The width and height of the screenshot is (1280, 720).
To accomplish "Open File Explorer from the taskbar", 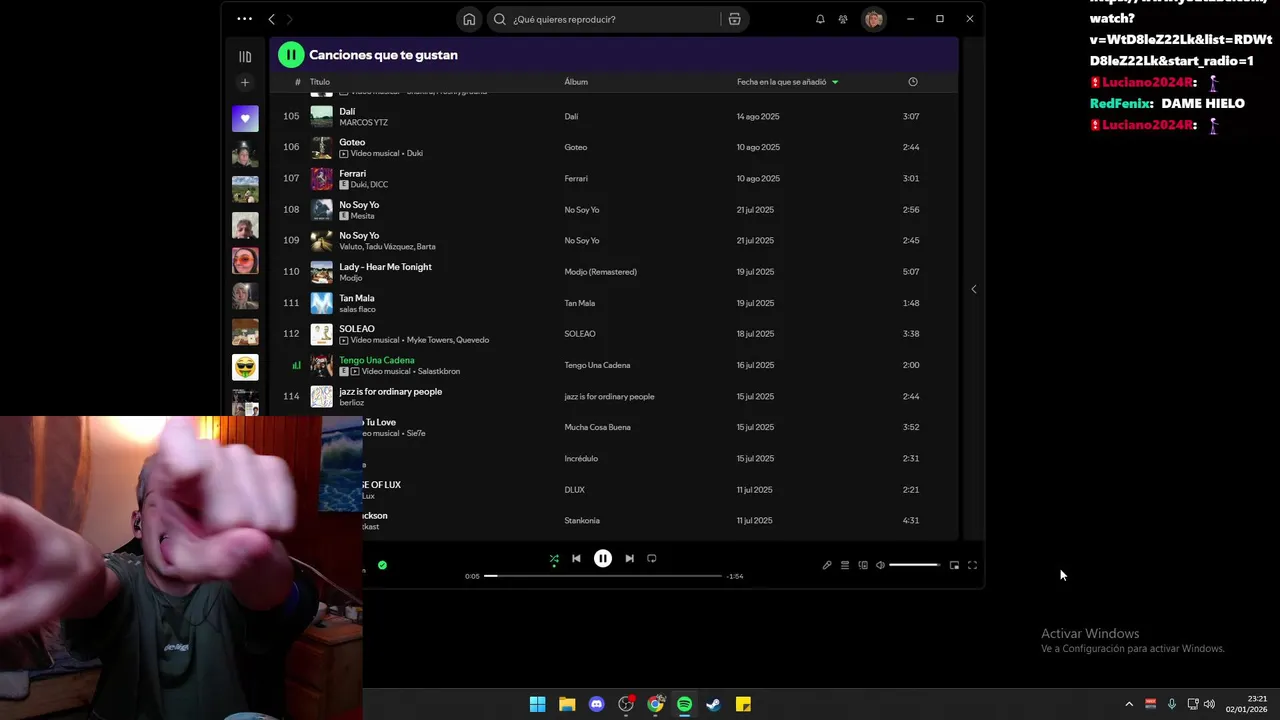I will coord(567,704).
